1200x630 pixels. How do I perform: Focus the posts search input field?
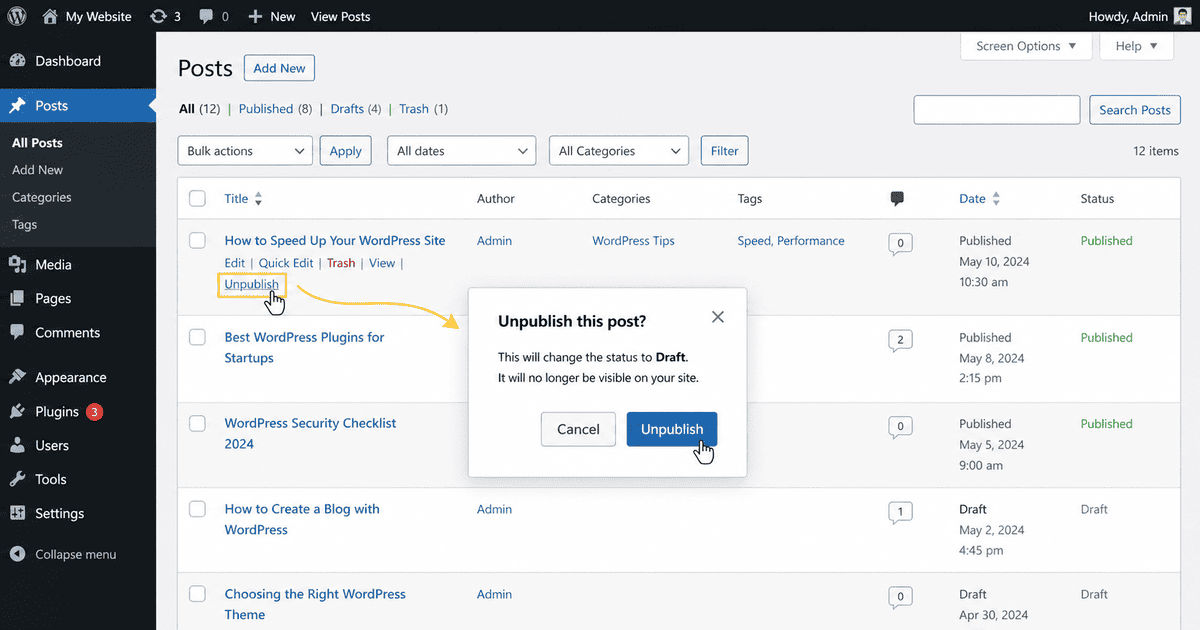[997, 110]
